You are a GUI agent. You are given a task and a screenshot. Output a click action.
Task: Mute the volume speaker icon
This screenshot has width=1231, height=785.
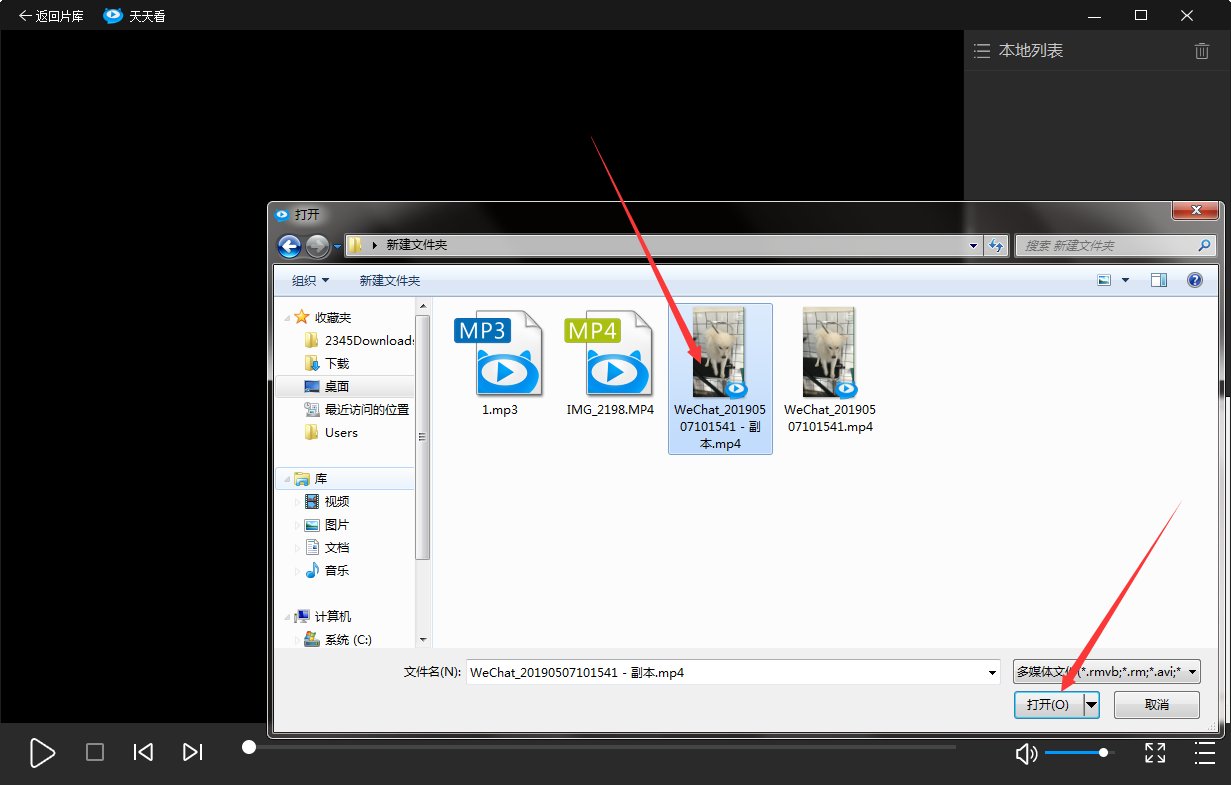coord(1025,753)
